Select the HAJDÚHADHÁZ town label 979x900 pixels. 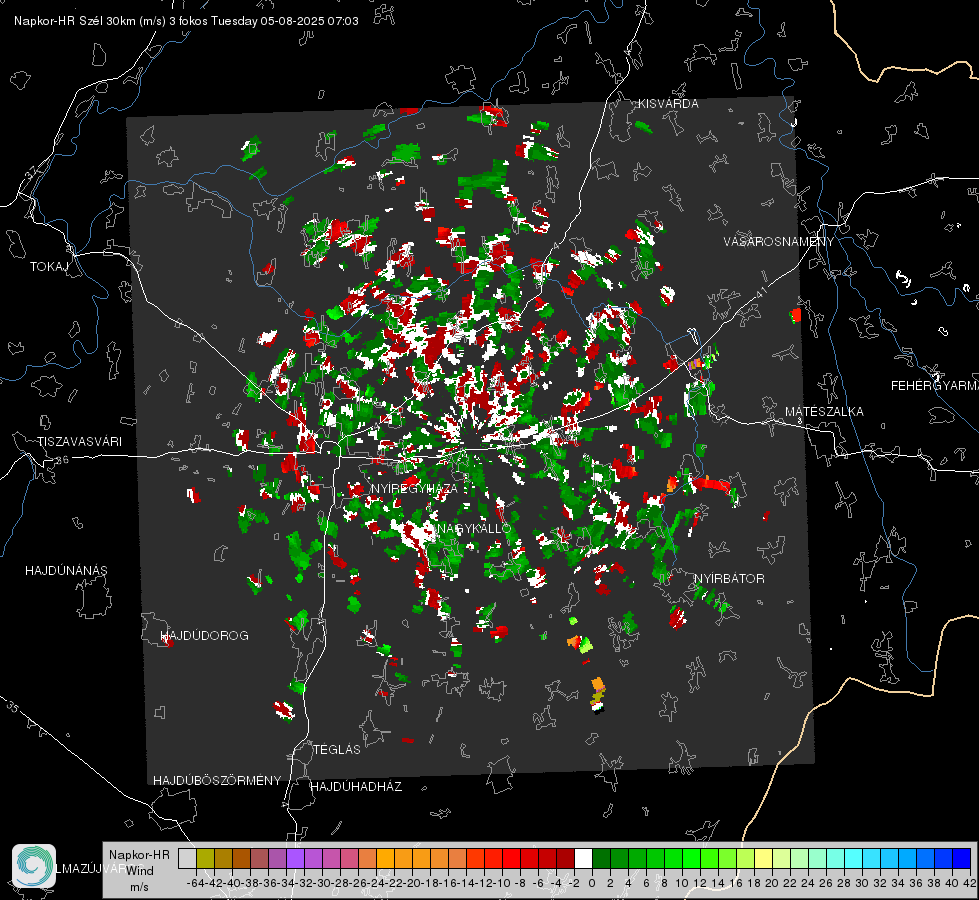click(356, 786)
